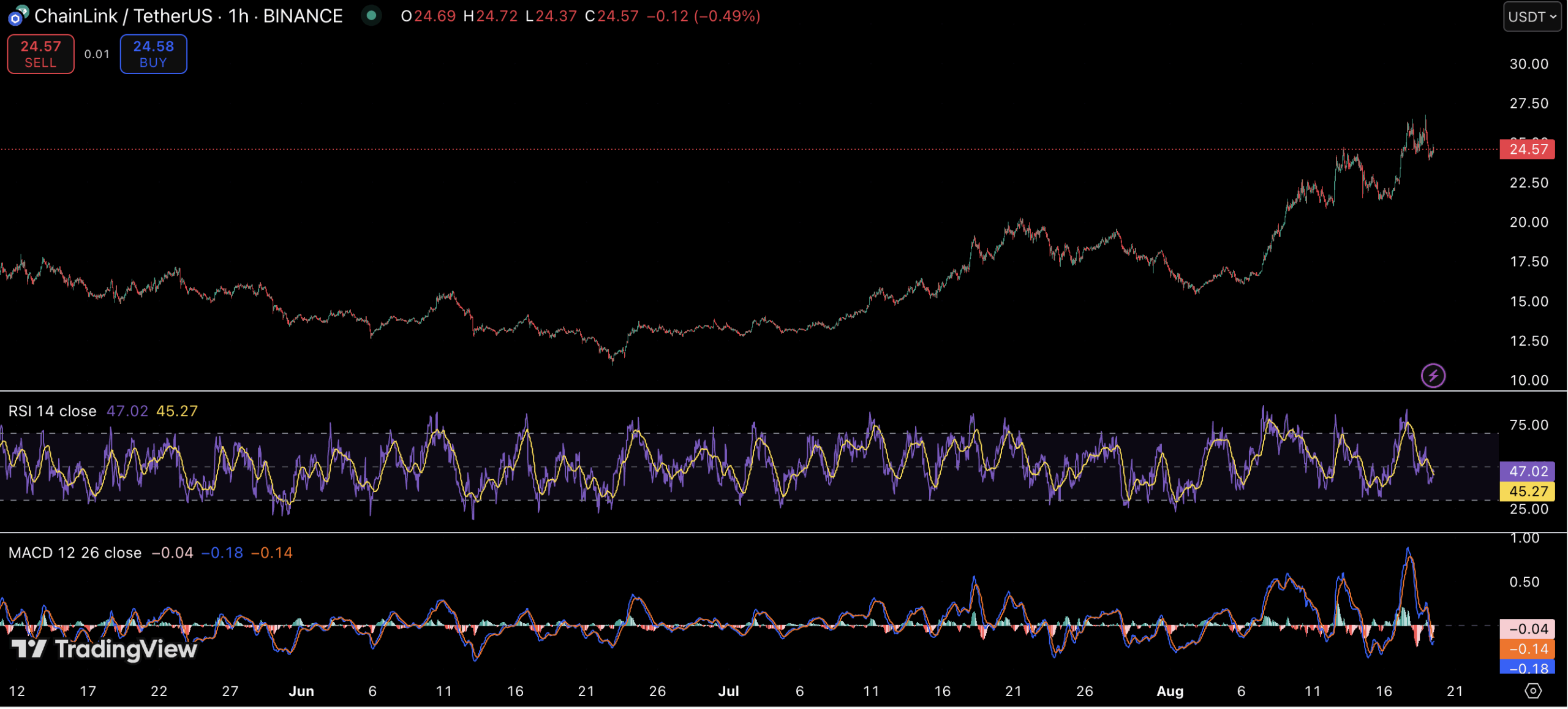The image size is (1568, 709).
Task: Click the red 24.57 price axis label
Action: tap(1527, 150)
